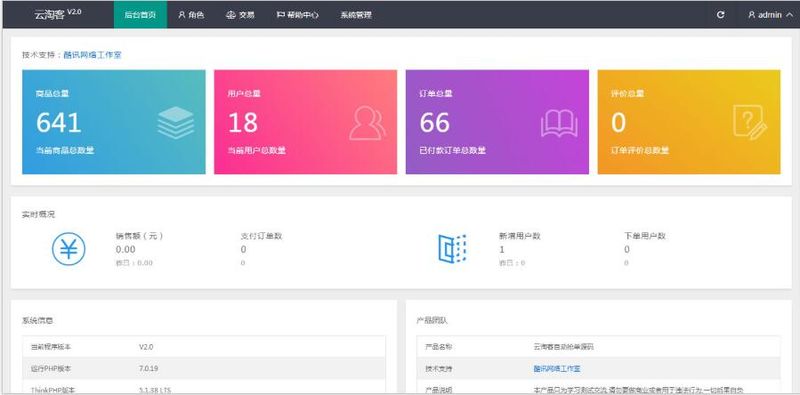Click the 支付订单数 label
This screenshot has width=800, height=395.
coord(261,236)
